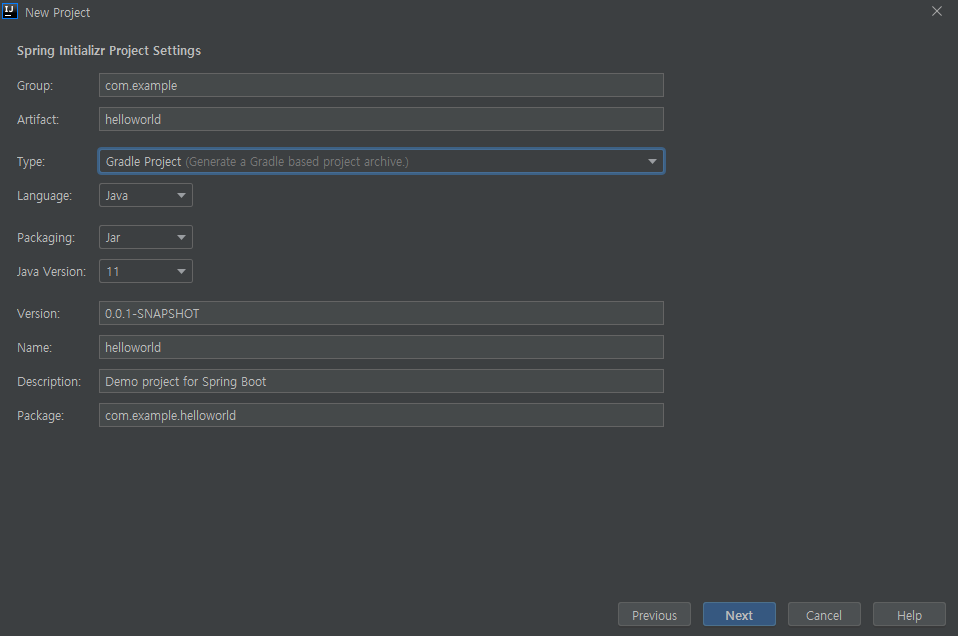Click the IntelliJ IDEA logo icon
The width and height of the screenshot is (958, 636).
tap(10, 12)
